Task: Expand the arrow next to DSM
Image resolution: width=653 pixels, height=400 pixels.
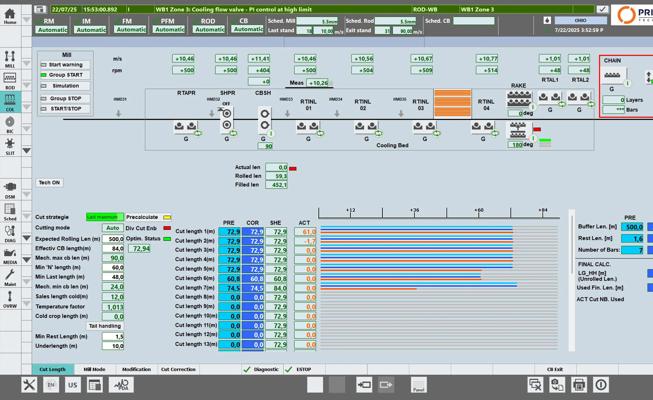Action: [x=26, y=195]
